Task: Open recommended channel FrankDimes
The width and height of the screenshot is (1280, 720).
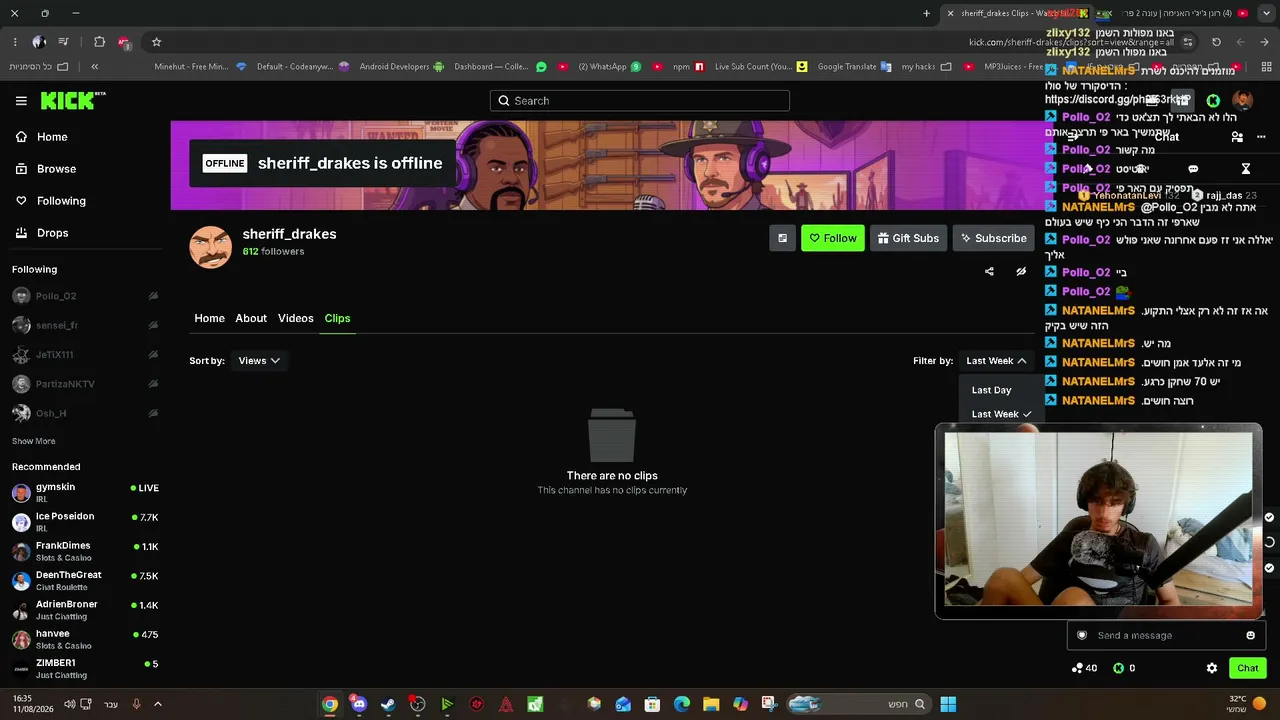Action: pyautogui.click(x=85, y=551)
